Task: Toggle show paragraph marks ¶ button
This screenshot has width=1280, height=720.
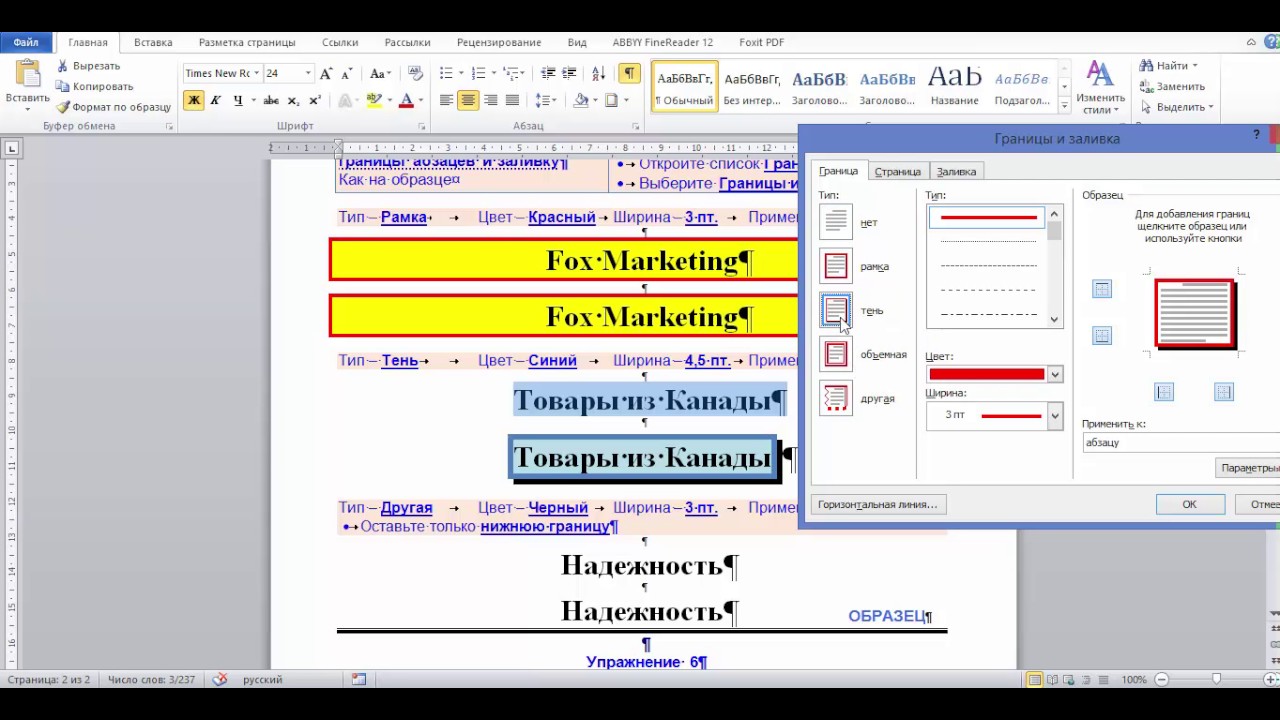Action: click(630, 73)
